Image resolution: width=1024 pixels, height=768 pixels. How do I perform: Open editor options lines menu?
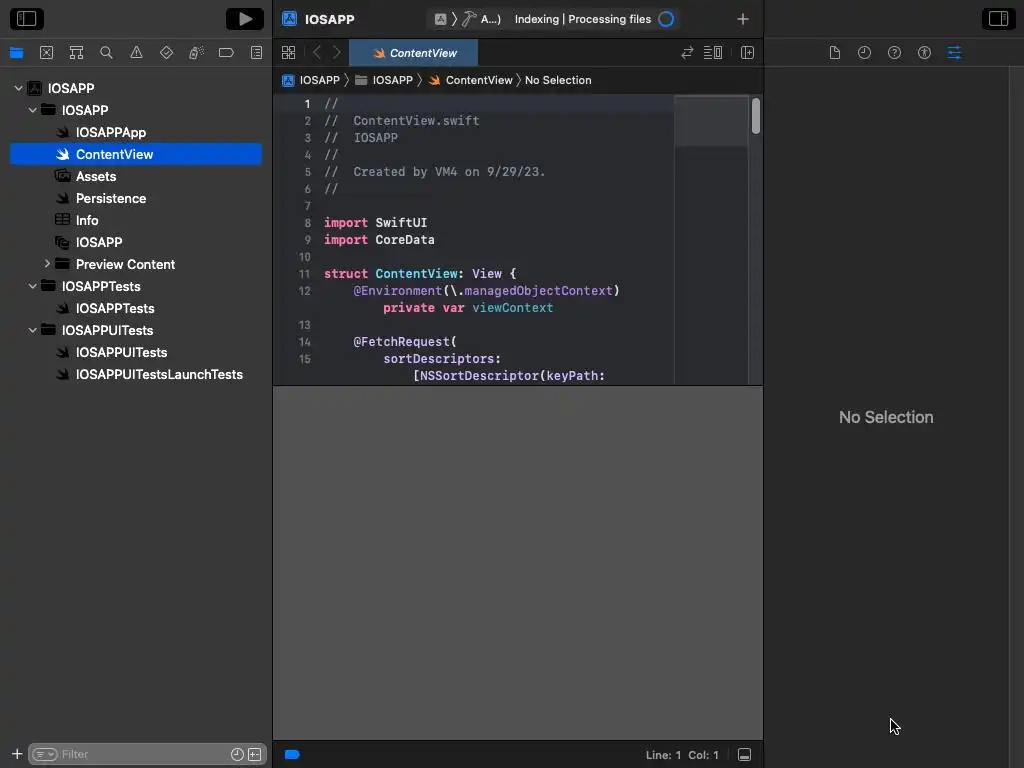pos(712,53)
